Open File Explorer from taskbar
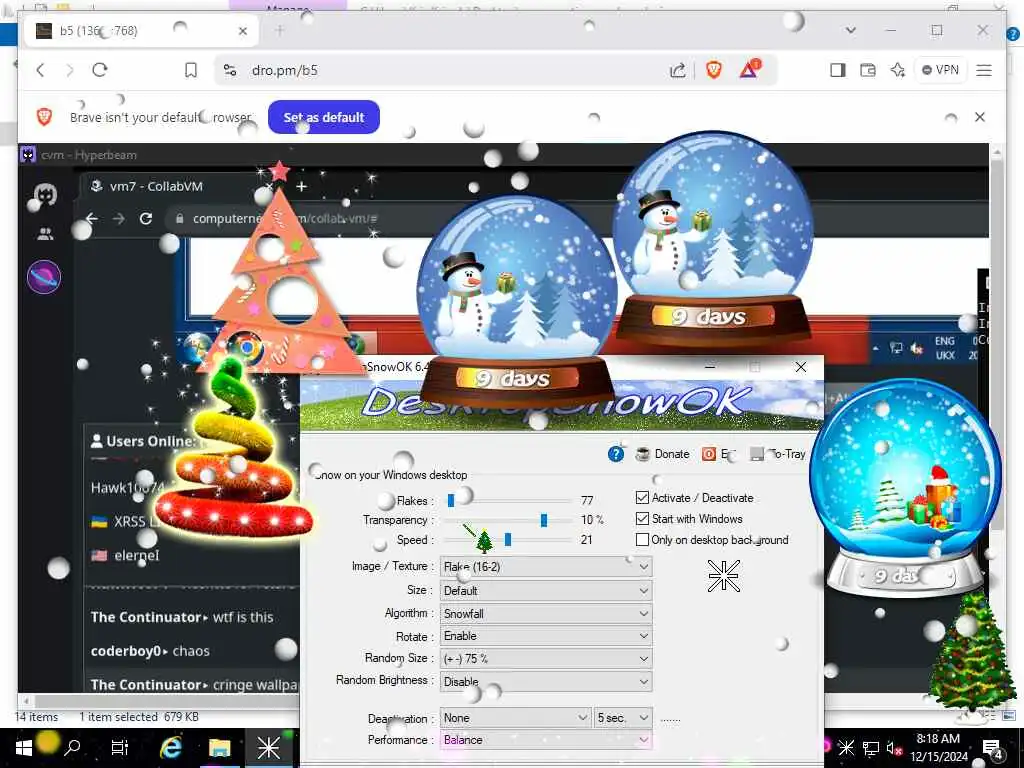 tap(219, 748)
